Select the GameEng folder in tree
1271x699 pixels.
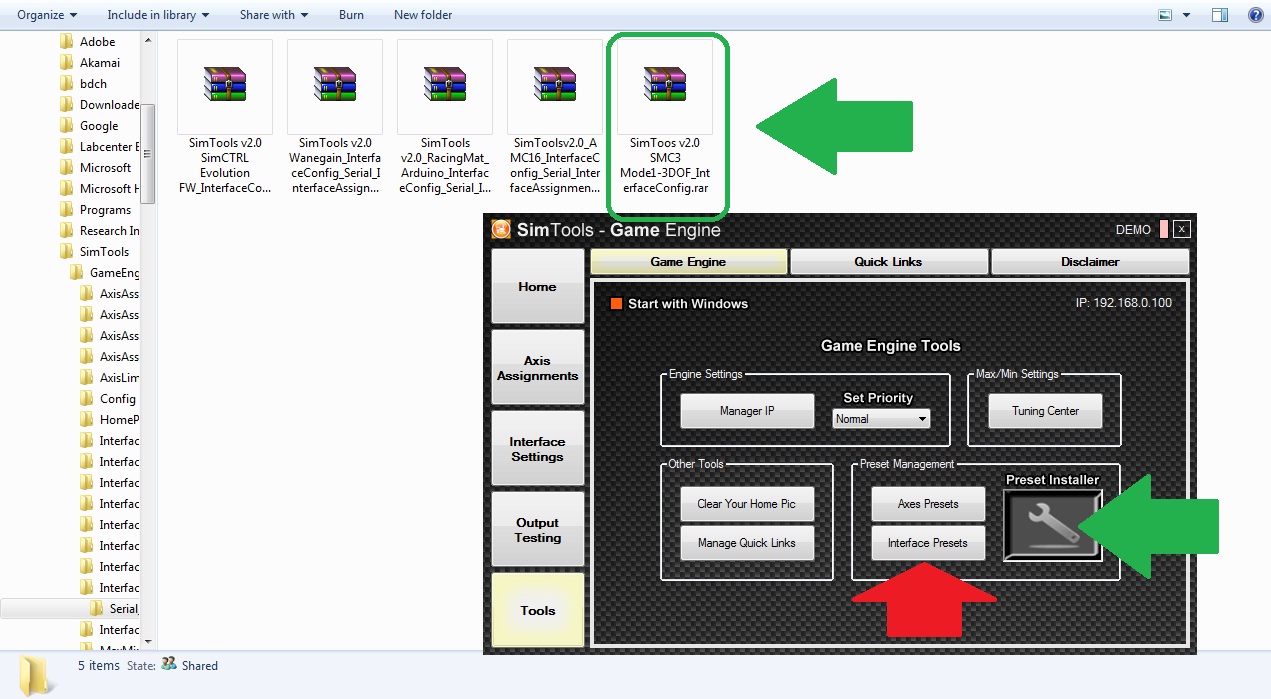click(x=104, y=273)
